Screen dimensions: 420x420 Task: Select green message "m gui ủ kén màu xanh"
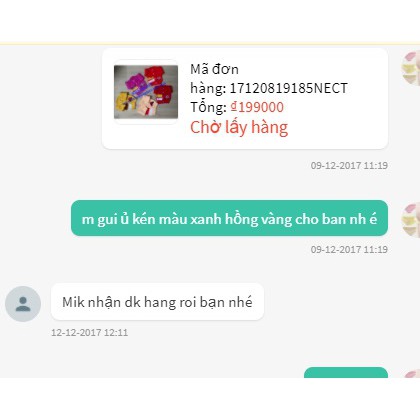tap(229, 218)
